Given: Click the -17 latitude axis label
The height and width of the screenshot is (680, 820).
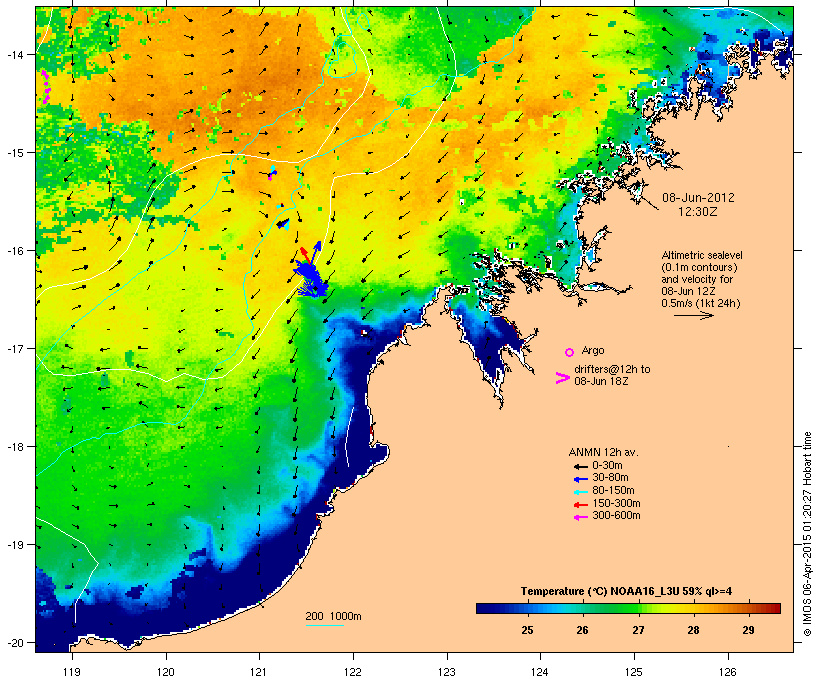Looking at the screenshot, I should (14, 348).
